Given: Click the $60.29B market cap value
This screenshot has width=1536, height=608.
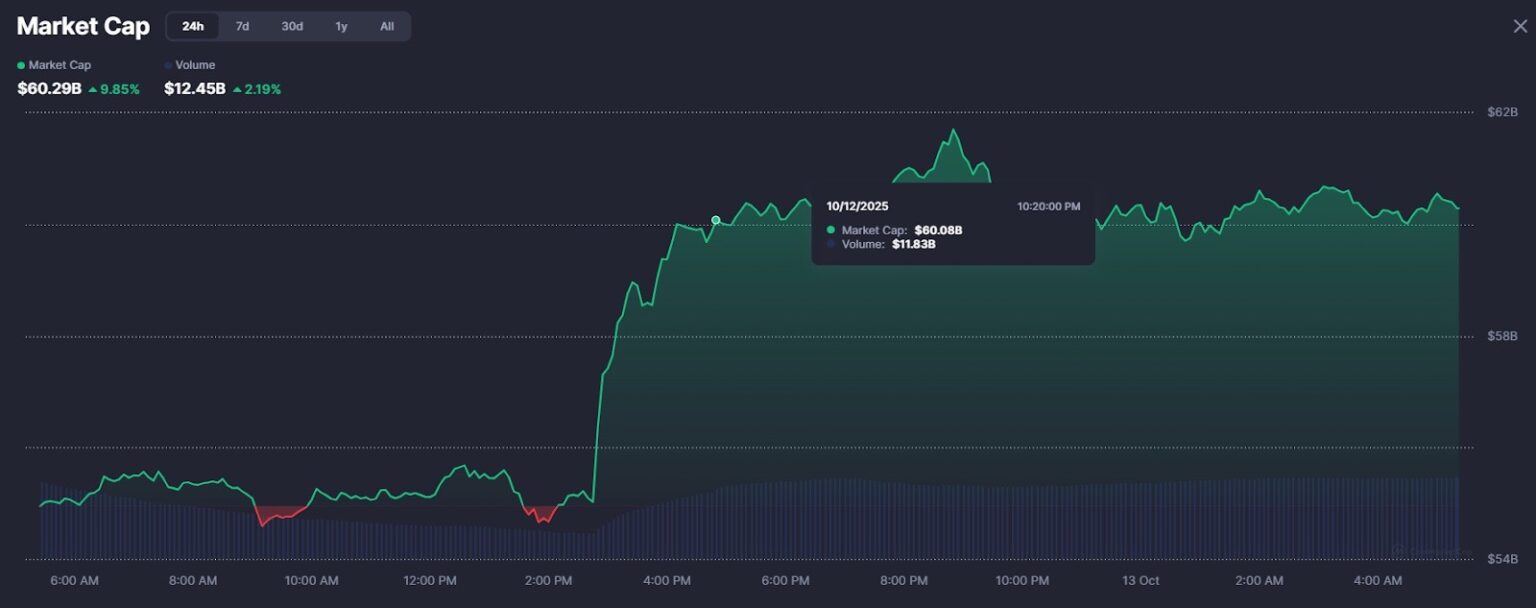Looking at the screenshot, I should [48, 88].
